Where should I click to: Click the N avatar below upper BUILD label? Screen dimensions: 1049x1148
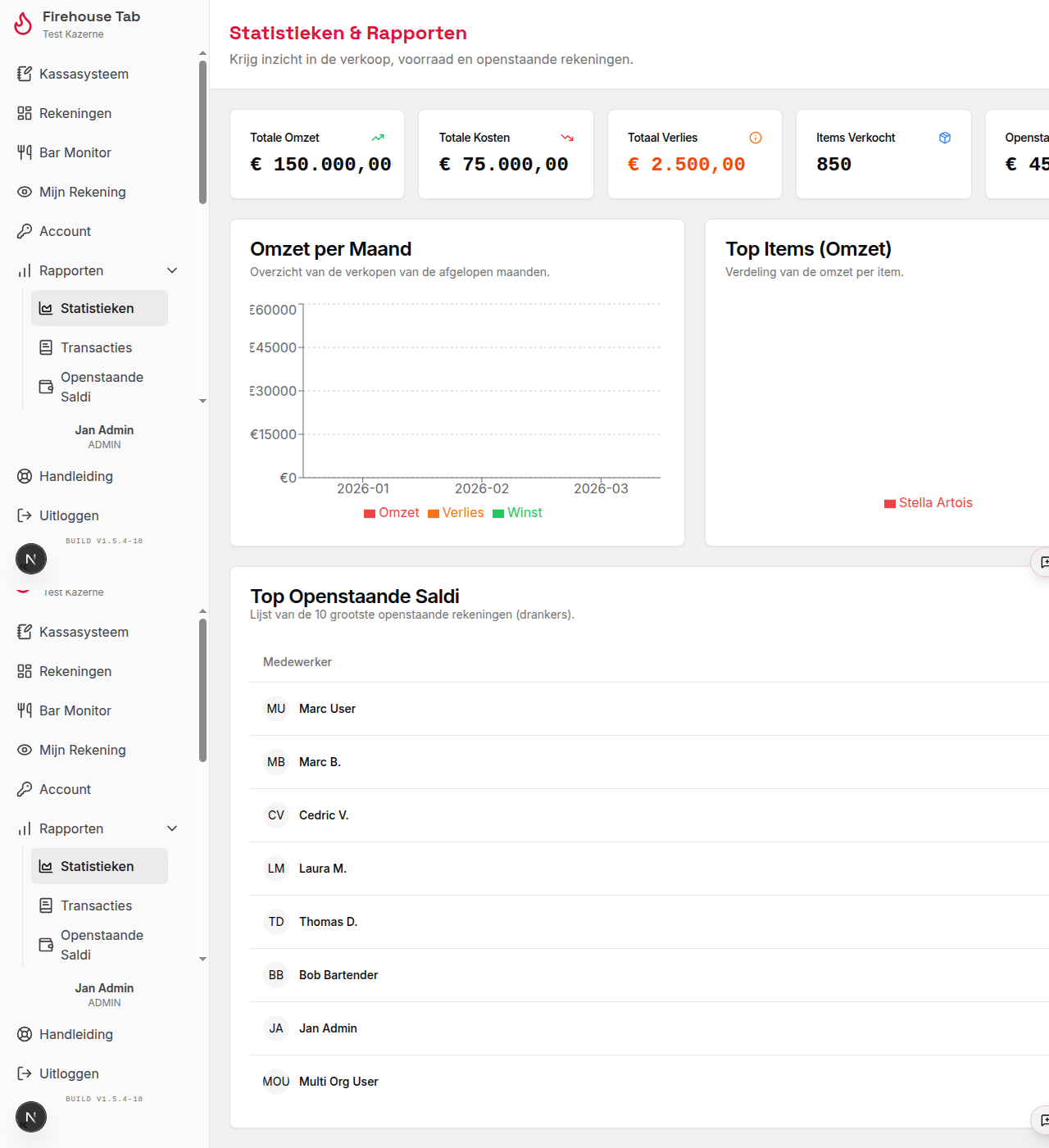point(31,559)
